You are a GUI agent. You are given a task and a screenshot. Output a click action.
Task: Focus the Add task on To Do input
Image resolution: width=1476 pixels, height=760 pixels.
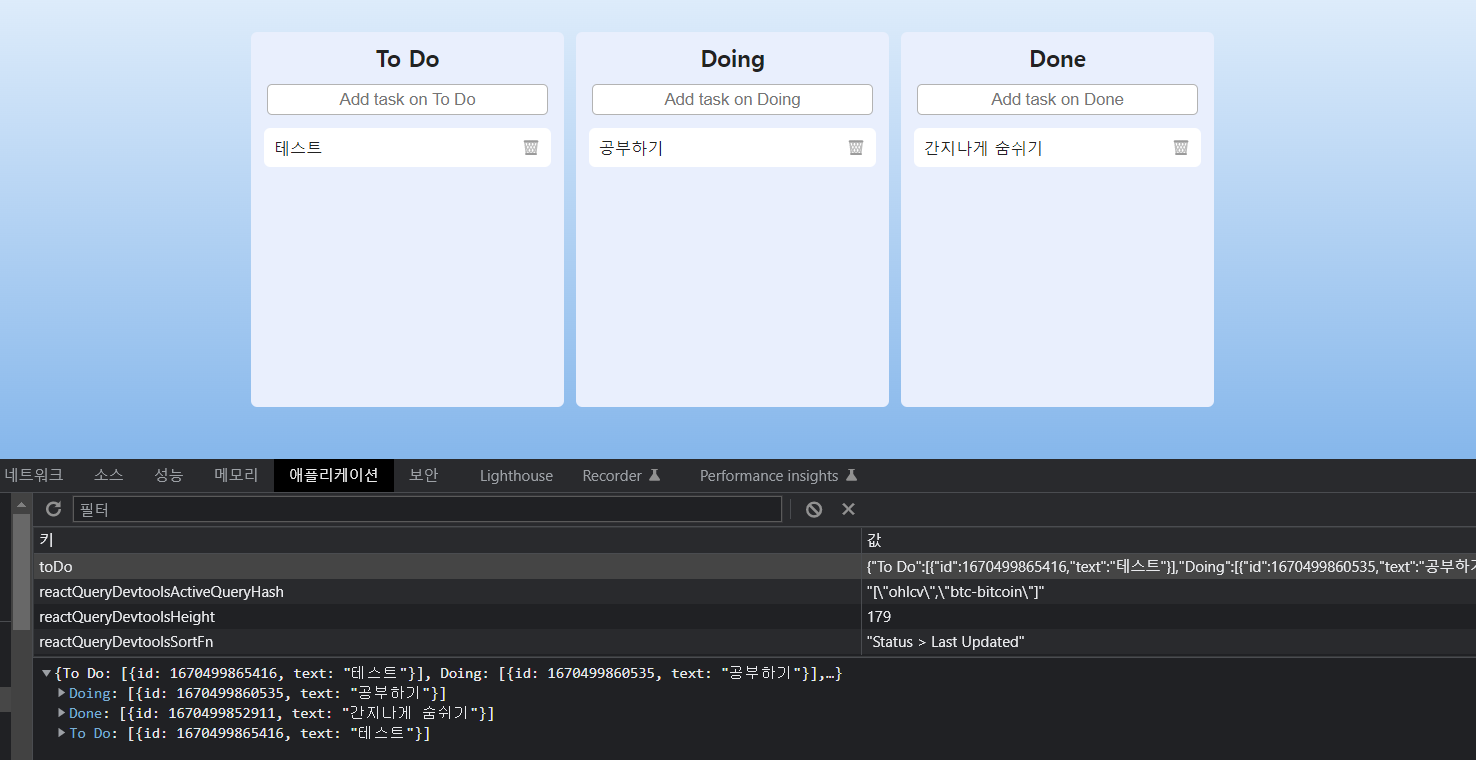click(x=407, y=99)
